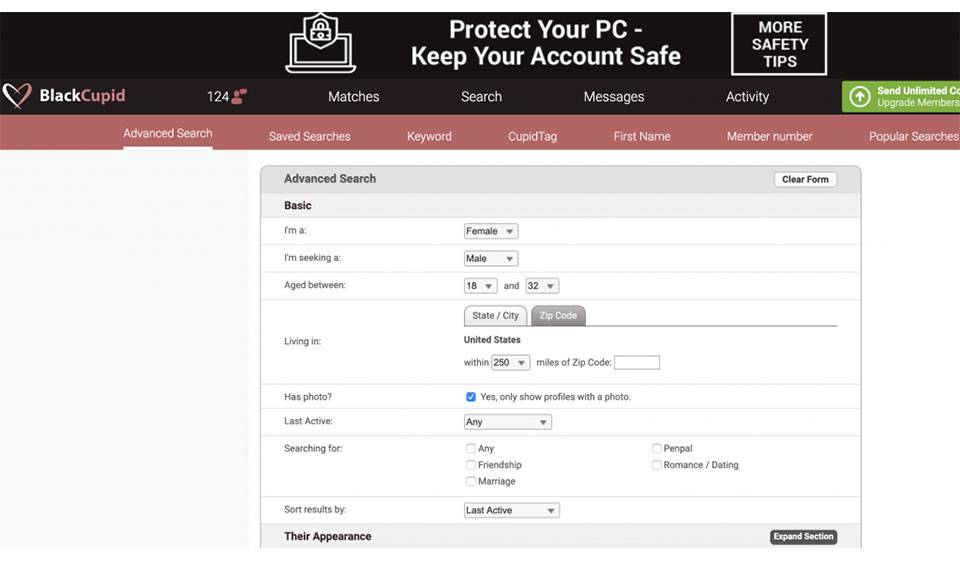
Task: Switch to the State / City tab
Action: point(495,316)
